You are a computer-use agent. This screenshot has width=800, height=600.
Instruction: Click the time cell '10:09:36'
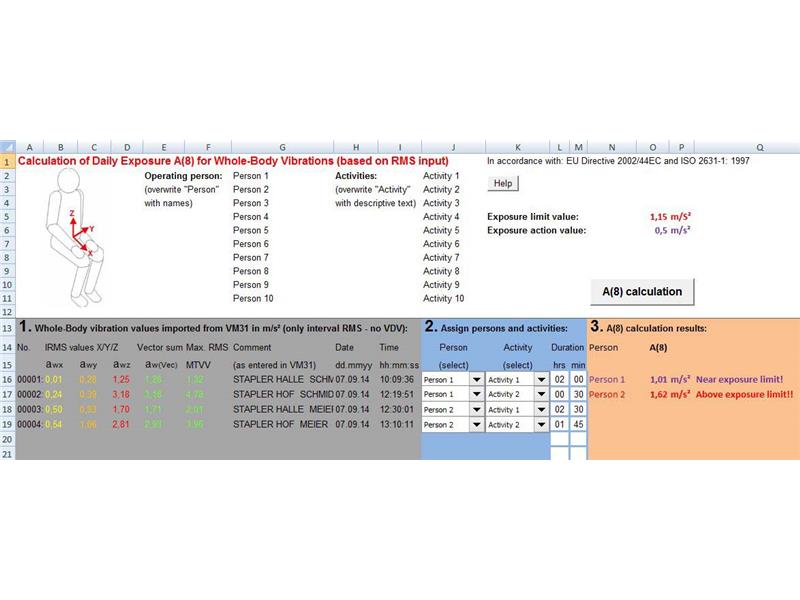(x=396, y=380)
